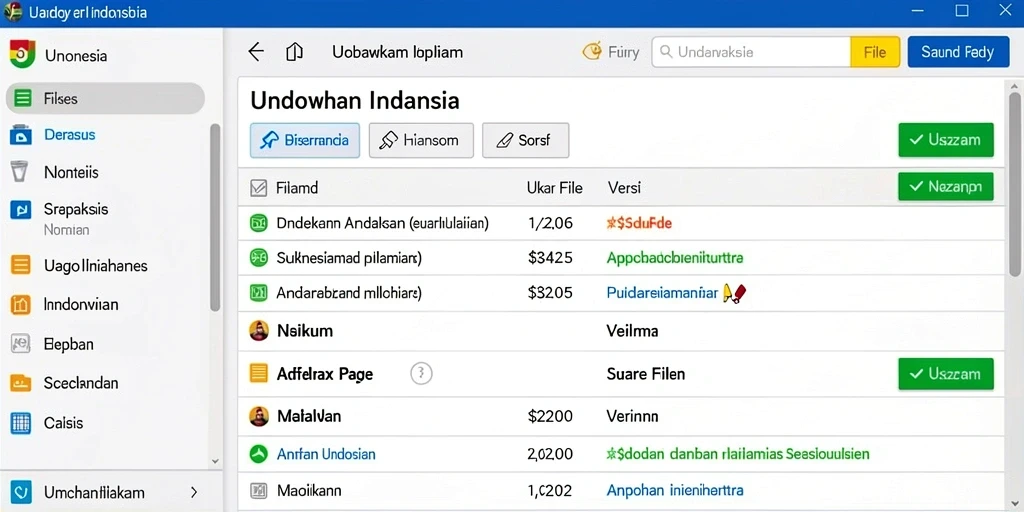This screenshot has height=512, width=1024.
Task: Click the Calsis grid icon
Action: (21, 423)
